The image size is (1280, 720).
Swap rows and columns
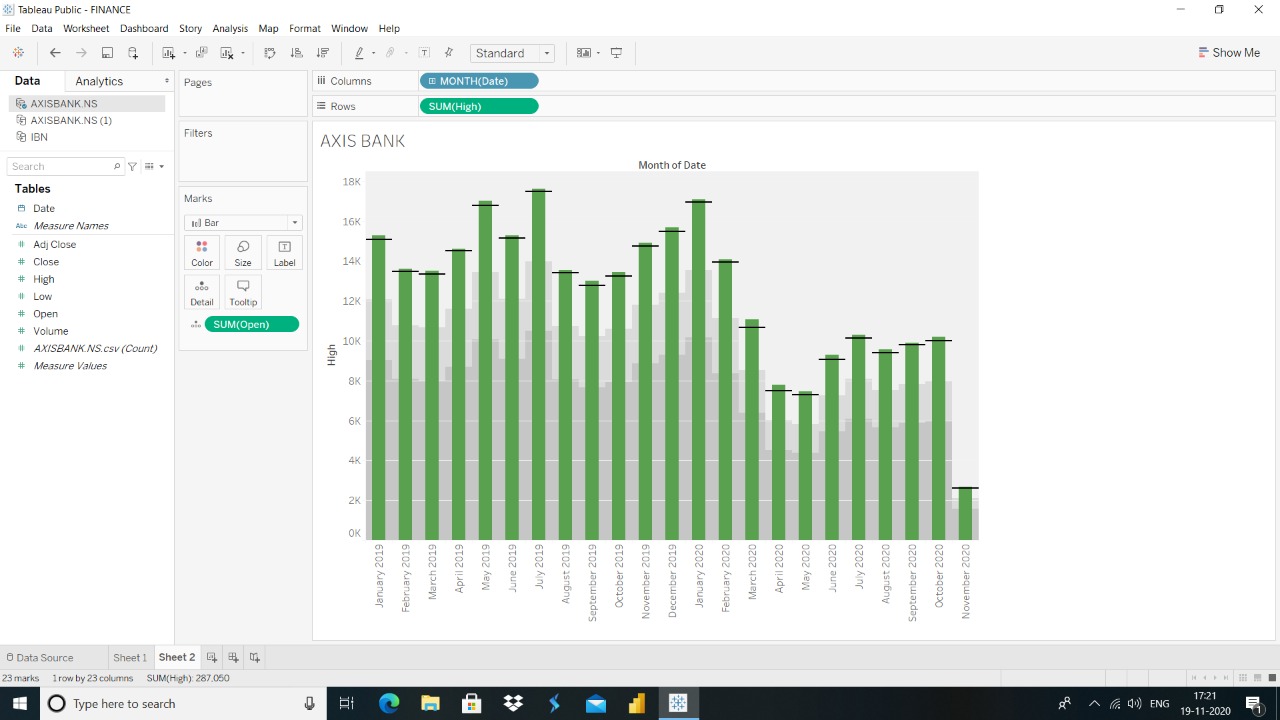coord(270,53)
